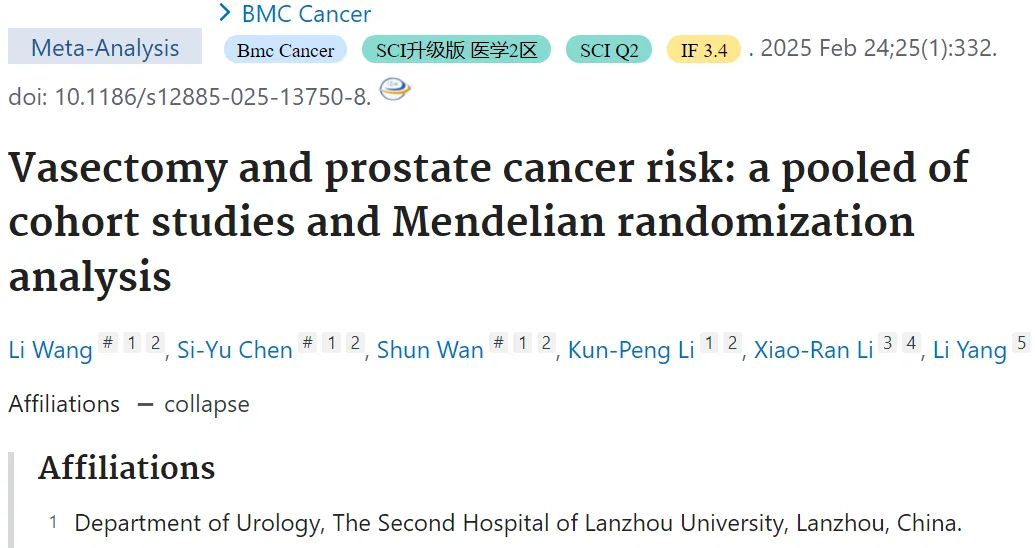Viewport: 1035px width, 548px height.
Task: Click the chevron arrow before BMC Cancer
Action: [225, 13]
